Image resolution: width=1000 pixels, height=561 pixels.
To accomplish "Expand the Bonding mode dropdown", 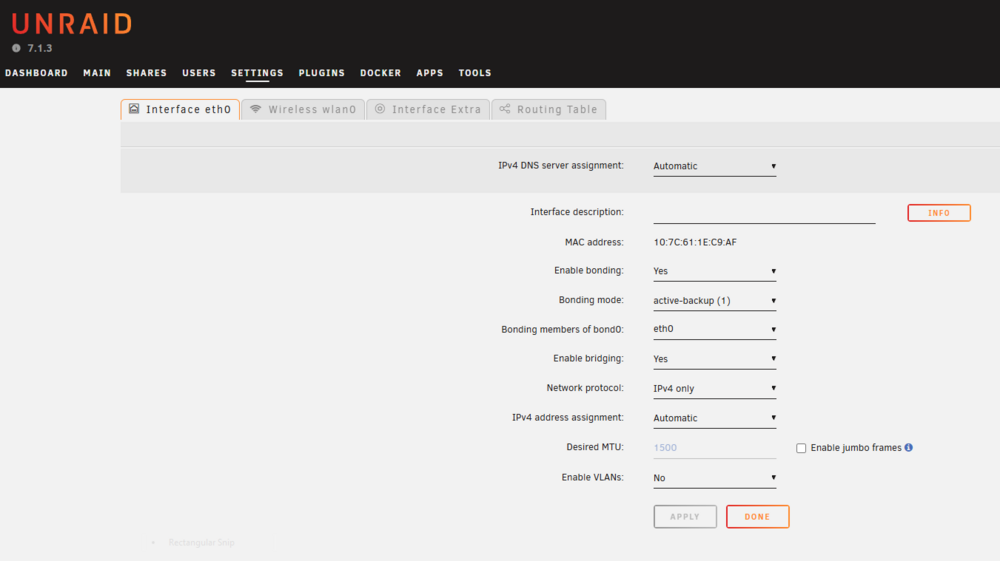I will click(x=714, y=301).
